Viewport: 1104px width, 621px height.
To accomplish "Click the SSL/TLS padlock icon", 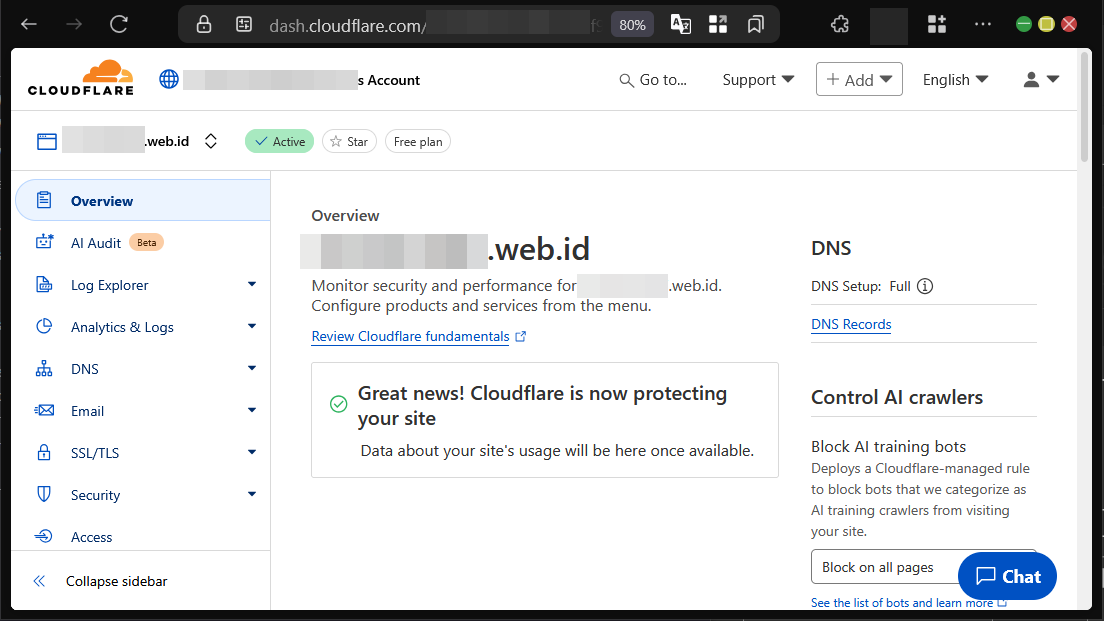I will click(44, 452).
